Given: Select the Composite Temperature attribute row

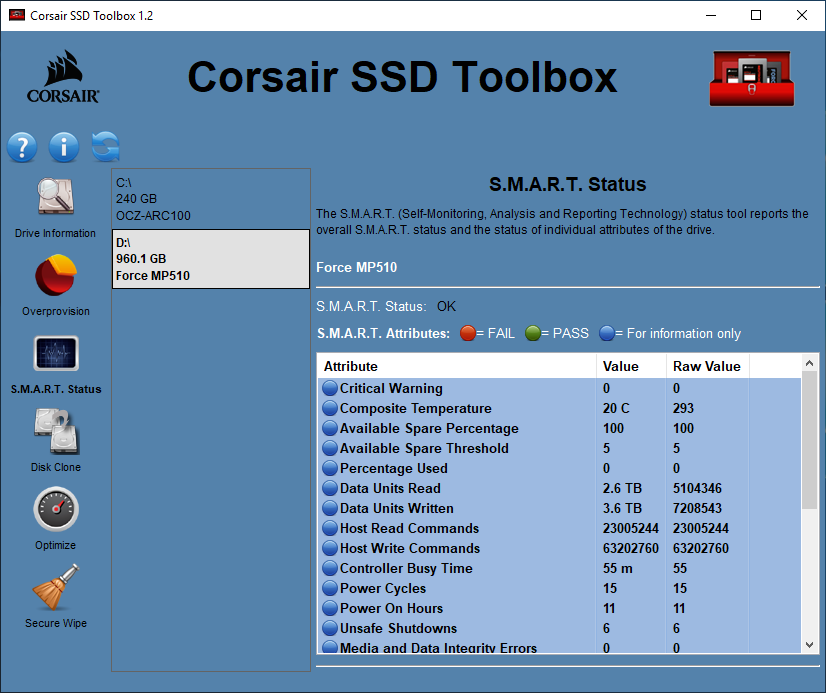Looking at the screenshot, I should pos(430,408).
